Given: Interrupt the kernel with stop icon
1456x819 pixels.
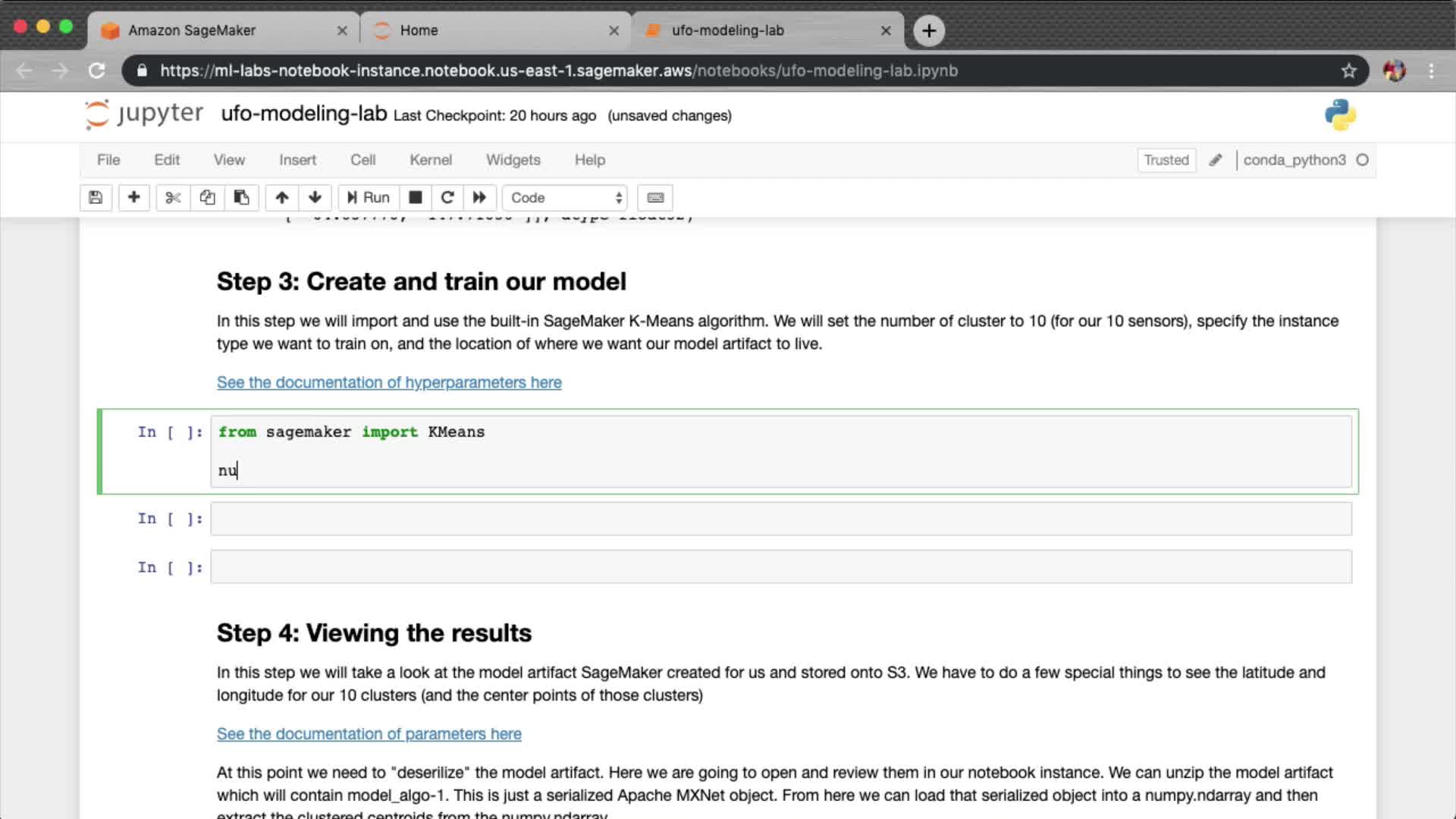Looking at the screenshot, I should click(x=415, y=198).
